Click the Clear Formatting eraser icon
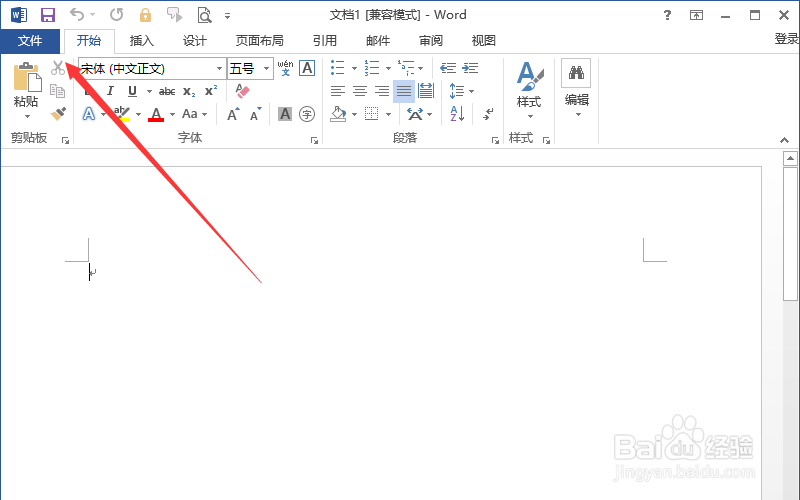The height and width of the screenshot is (500, 800). tap(242, 91)
